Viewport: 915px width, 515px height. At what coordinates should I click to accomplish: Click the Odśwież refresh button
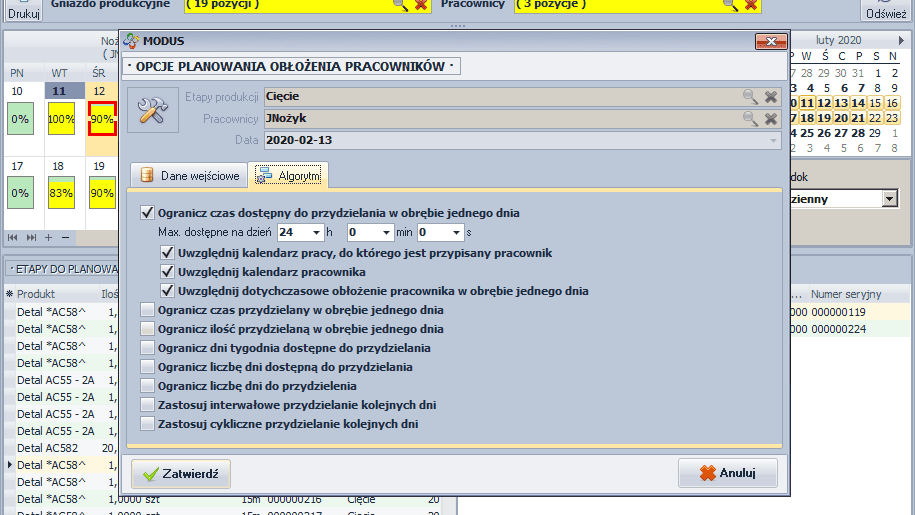tap(886, 9)
